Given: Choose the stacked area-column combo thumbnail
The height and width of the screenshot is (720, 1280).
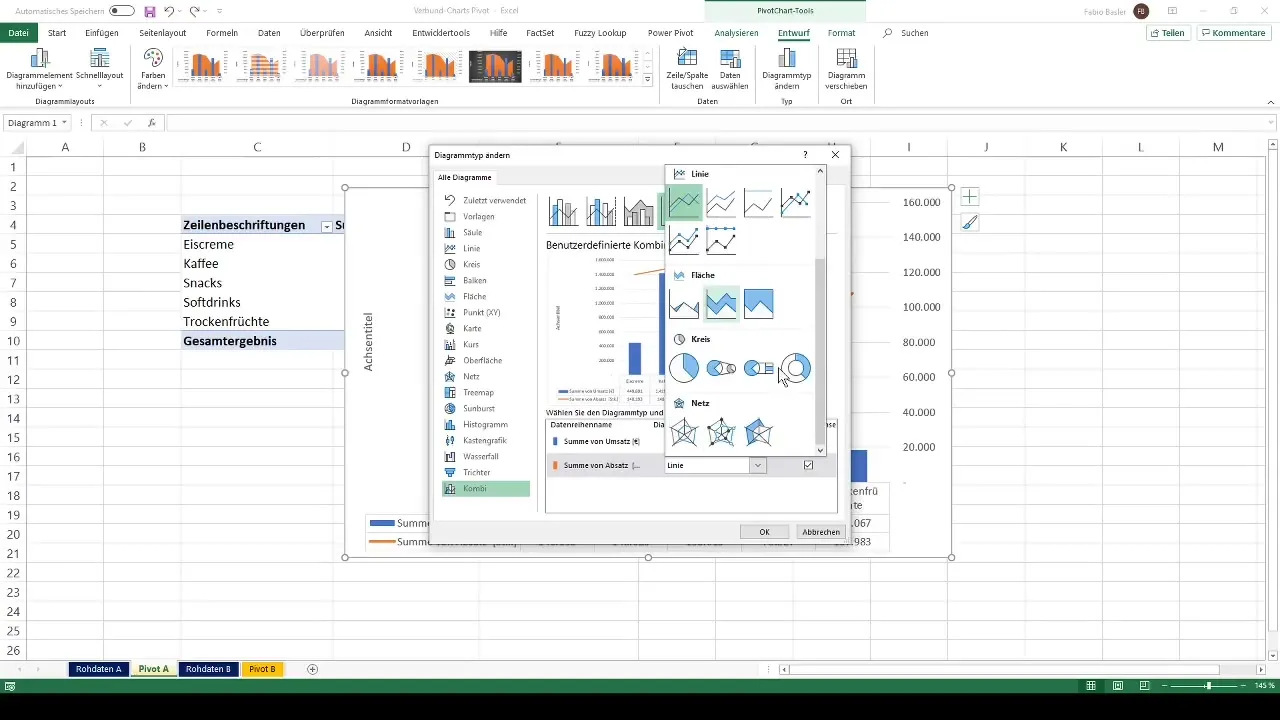Looking at the screenshot, I should point(638,211).
